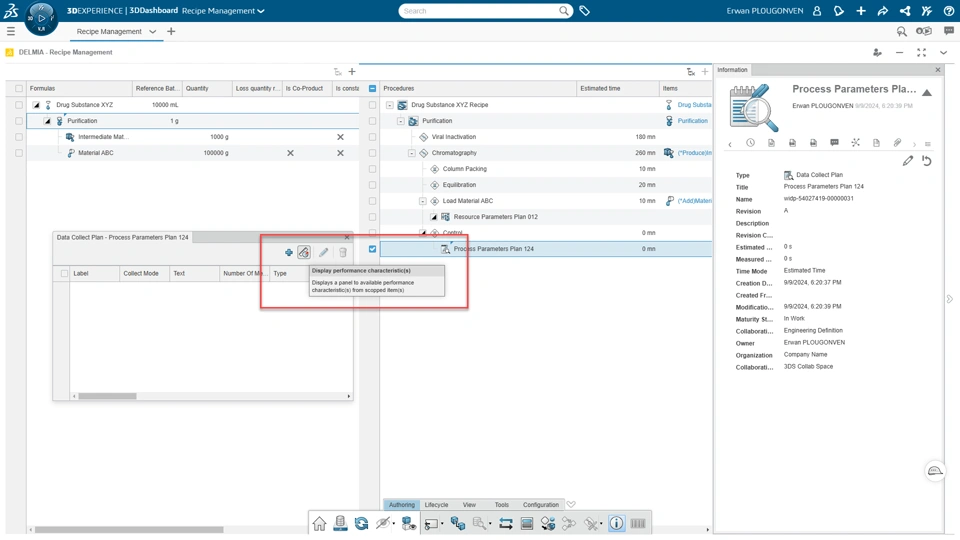Toggle the Label column header checkbox
Viewport: 960px width, 540px height.
click(64, 273)
